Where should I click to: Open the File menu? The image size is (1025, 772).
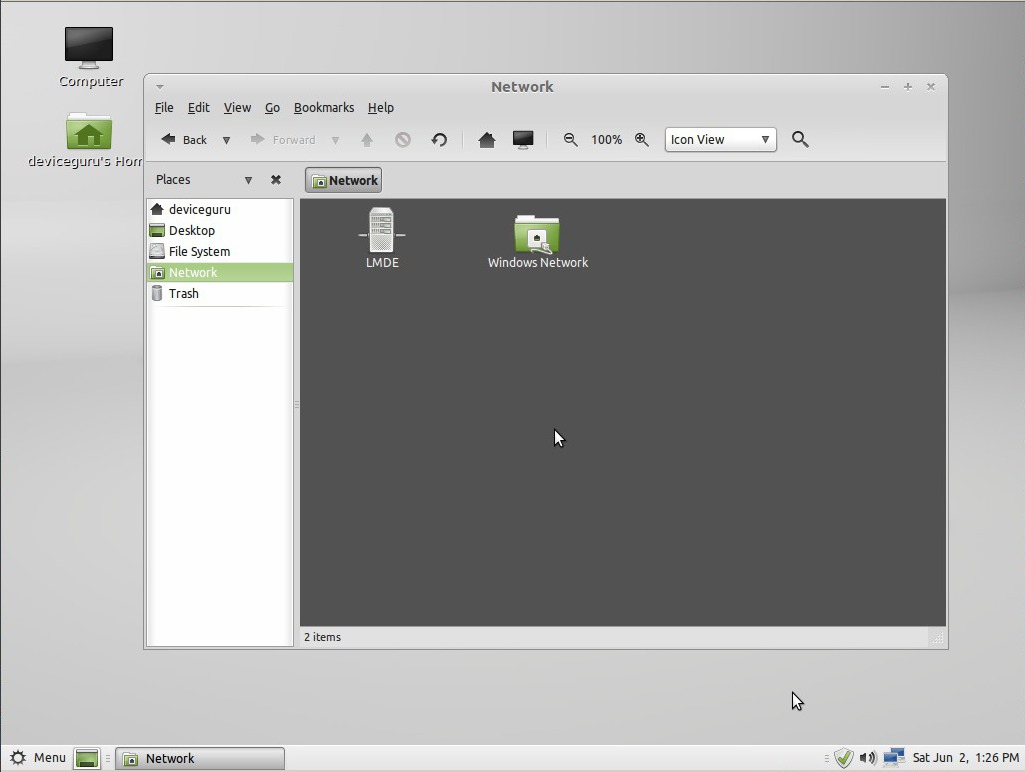[164, 107]
